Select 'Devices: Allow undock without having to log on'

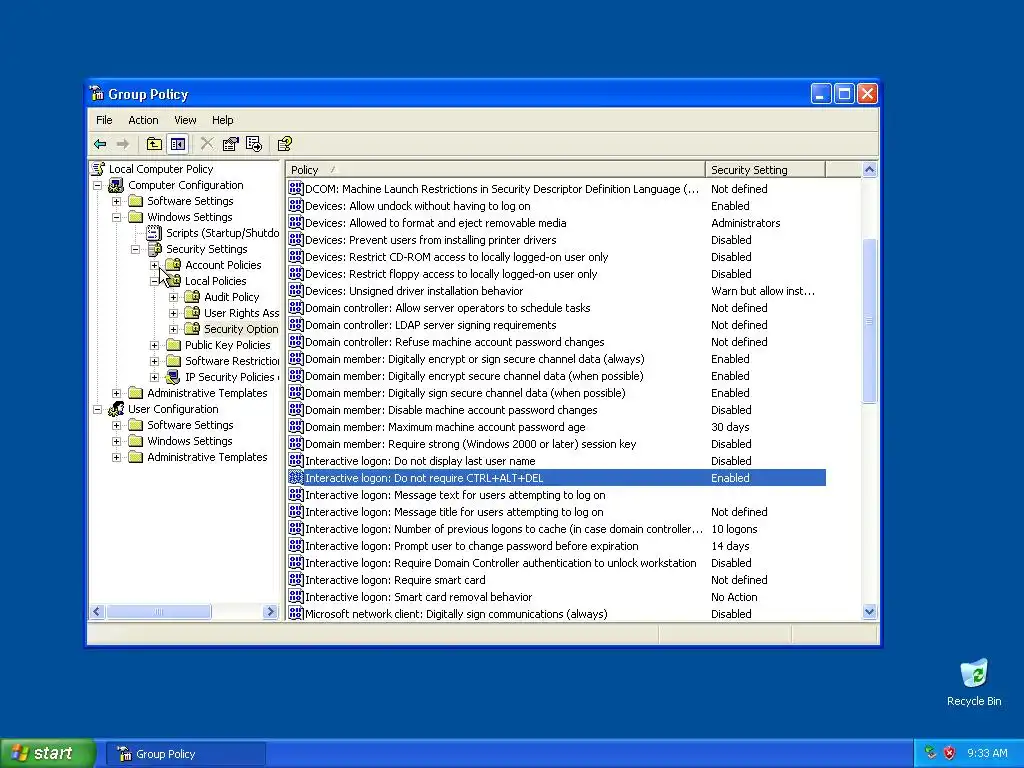pyautogui.click(x=417, y=206)
